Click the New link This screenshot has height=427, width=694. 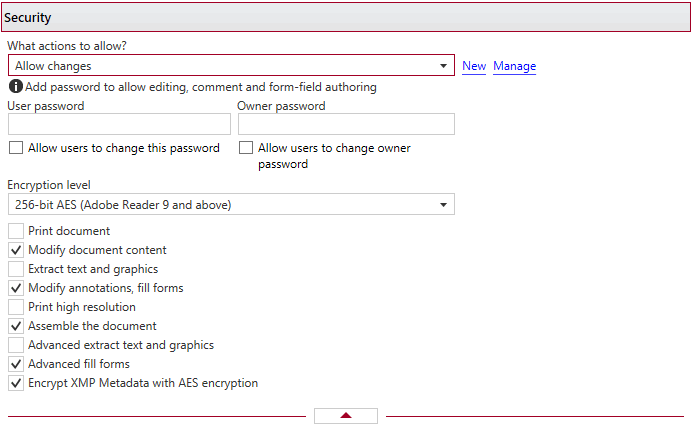[474, 66]
